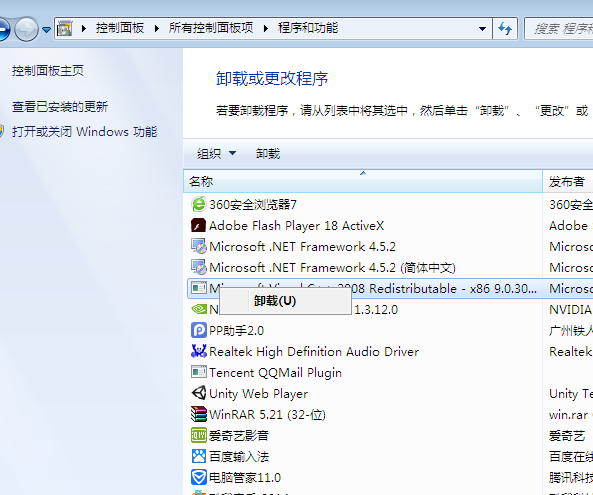Image resolution: width=593 pixels, height=495 pixels.
Task: Select Unity Web Player entry name
Action: [258, 393]
